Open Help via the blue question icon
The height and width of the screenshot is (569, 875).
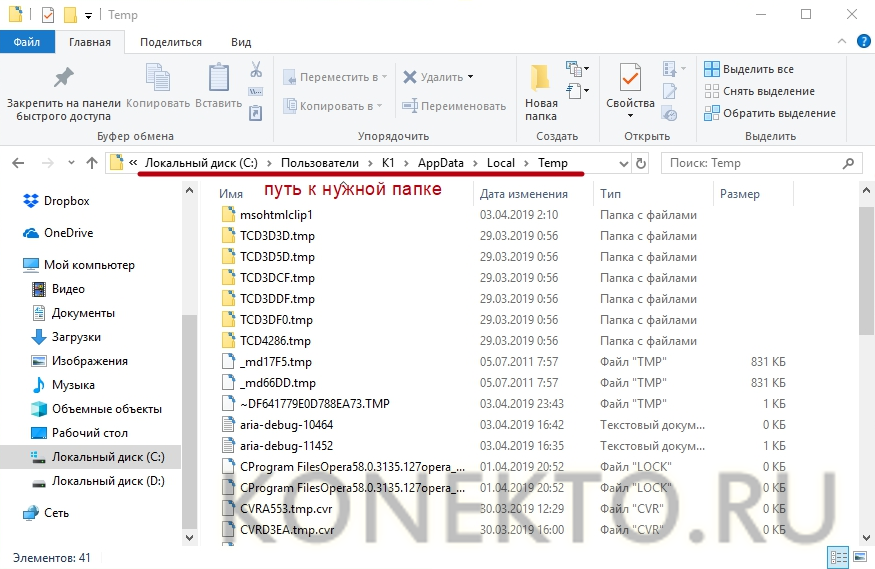click(863, 41)
